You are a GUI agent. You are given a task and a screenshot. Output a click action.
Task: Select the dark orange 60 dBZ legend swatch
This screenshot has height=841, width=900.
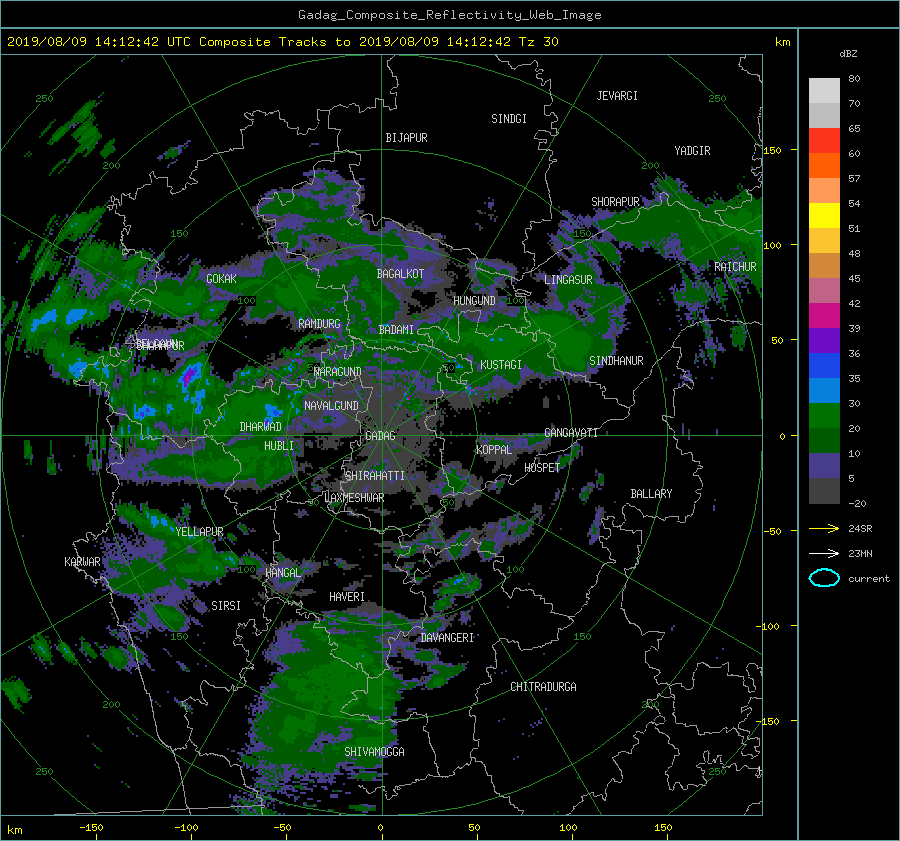point(824,166)
